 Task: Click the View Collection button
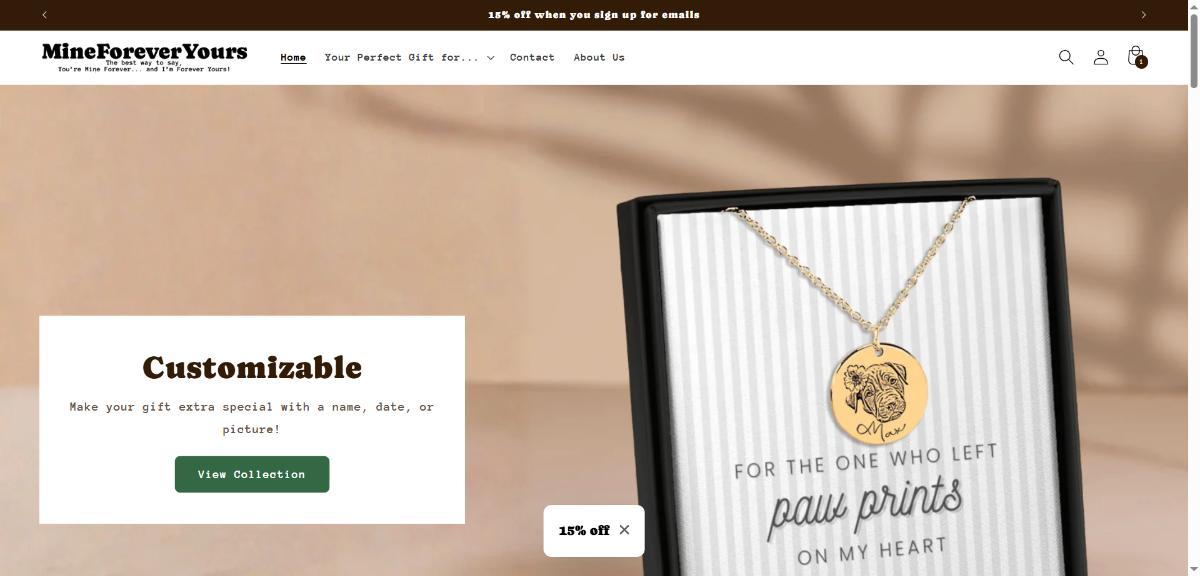pyautogui.click(x=252, y=474)
